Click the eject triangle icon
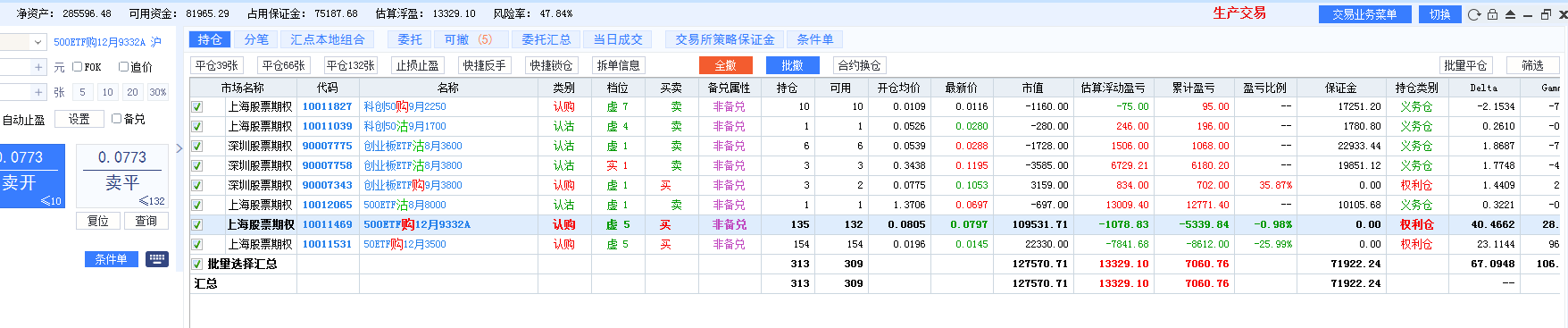This screenshot has width=1568, height=328. [x=1510, y=14]
